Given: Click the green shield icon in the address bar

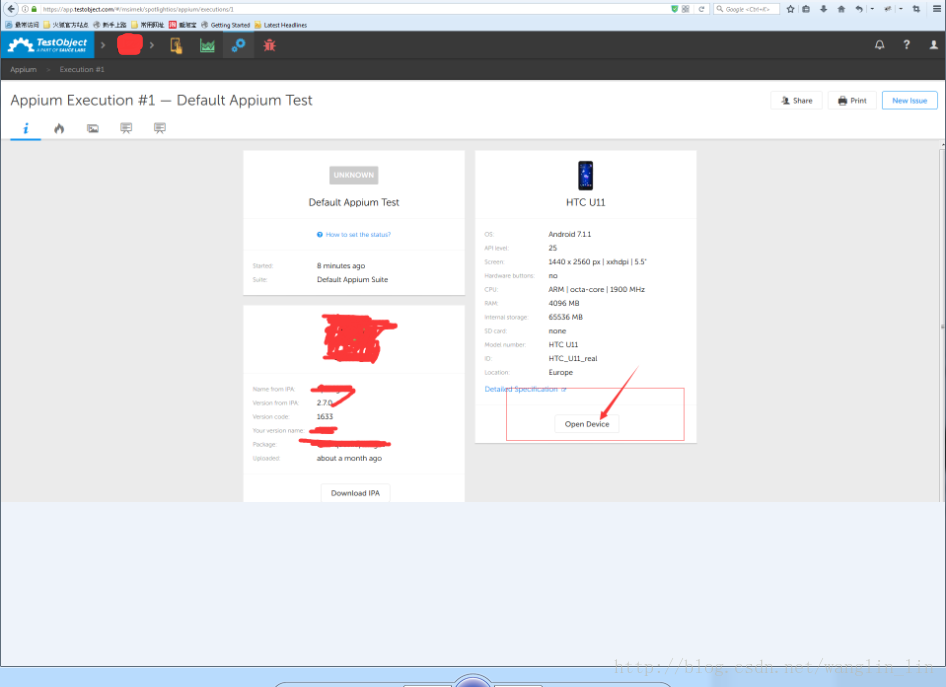Looking at the screenshot, I should click(x=675, y=9).
